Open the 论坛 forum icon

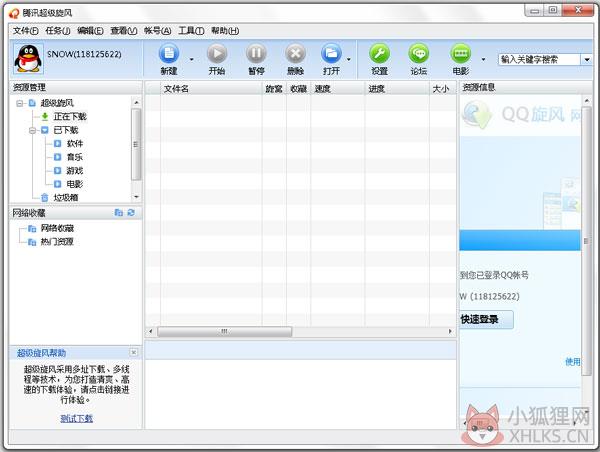coord(419,54)
